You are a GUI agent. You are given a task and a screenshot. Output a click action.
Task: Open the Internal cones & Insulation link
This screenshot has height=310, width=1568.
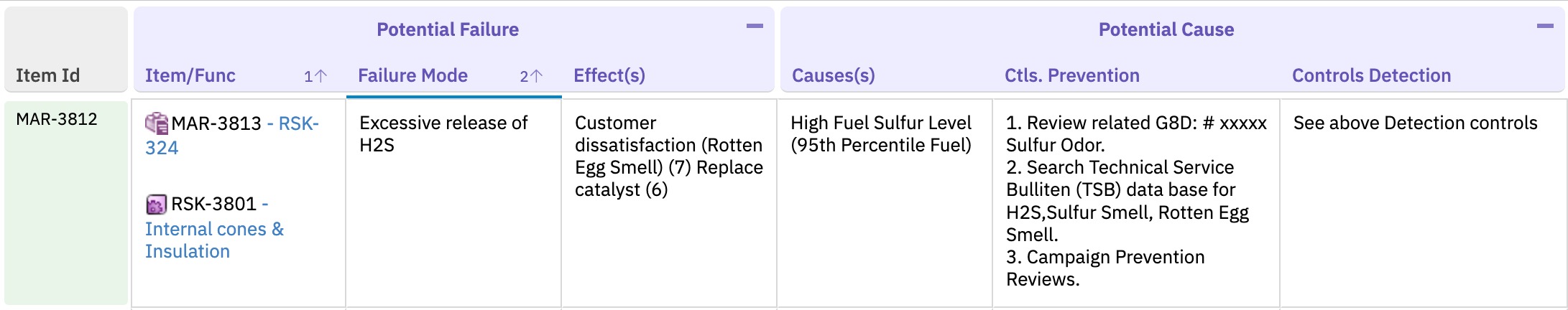pyautogui.click(x=215, y=240)
